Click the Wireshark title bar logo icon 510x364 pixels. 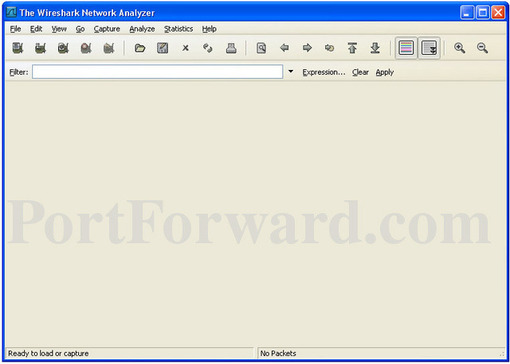tap(11, 12)
